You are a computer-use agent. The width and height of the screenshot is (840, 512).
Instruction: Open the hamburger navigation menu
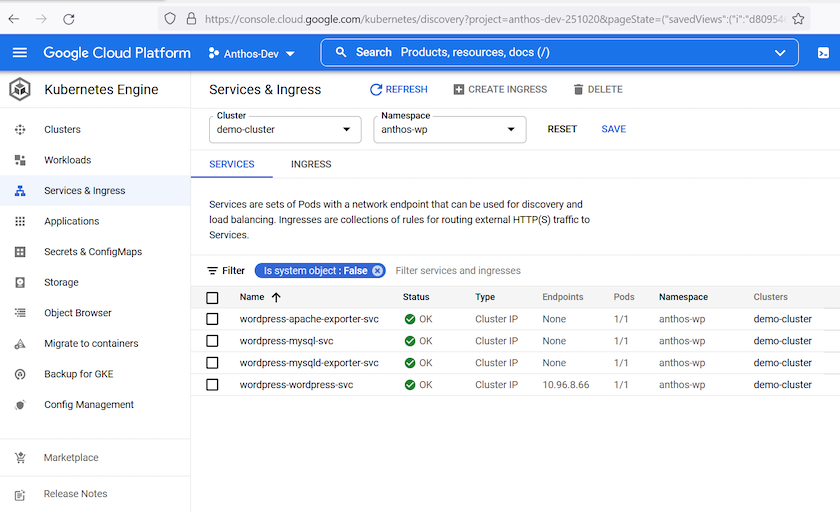tap(20, 53)
